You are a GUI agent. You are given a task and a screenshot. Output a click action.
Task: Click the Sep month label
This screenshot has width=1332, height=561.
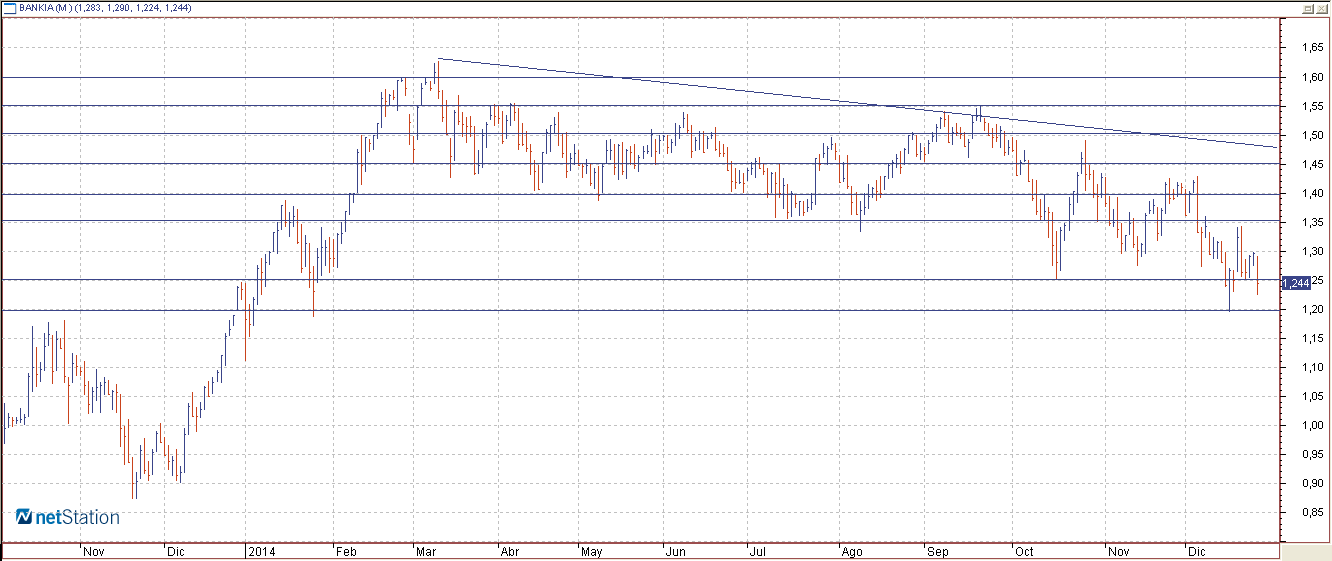pyautogui.click(x=937, y=551)
